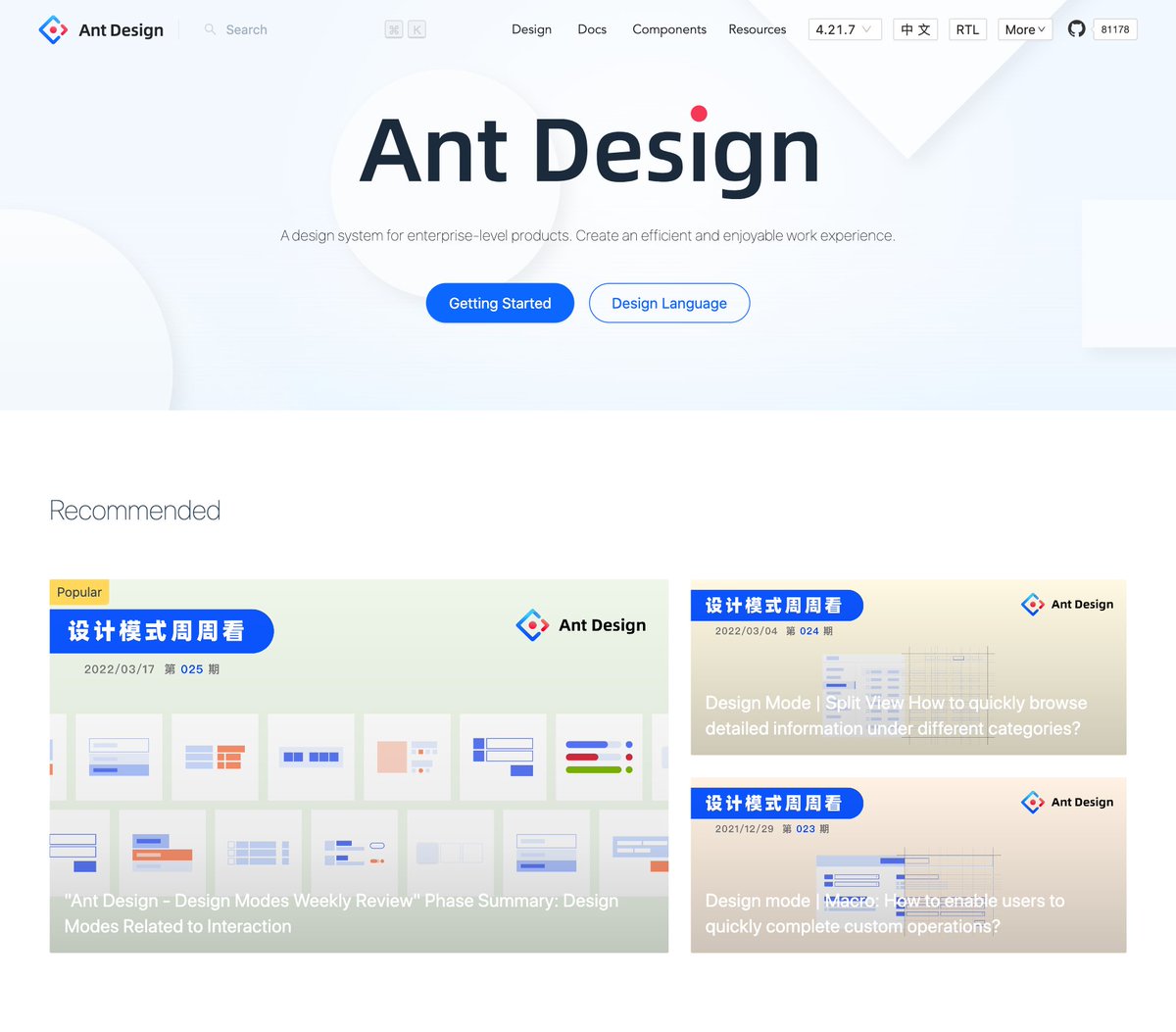
Task: Click the Ant Design logo on the 023 card
Action: 1067,802
